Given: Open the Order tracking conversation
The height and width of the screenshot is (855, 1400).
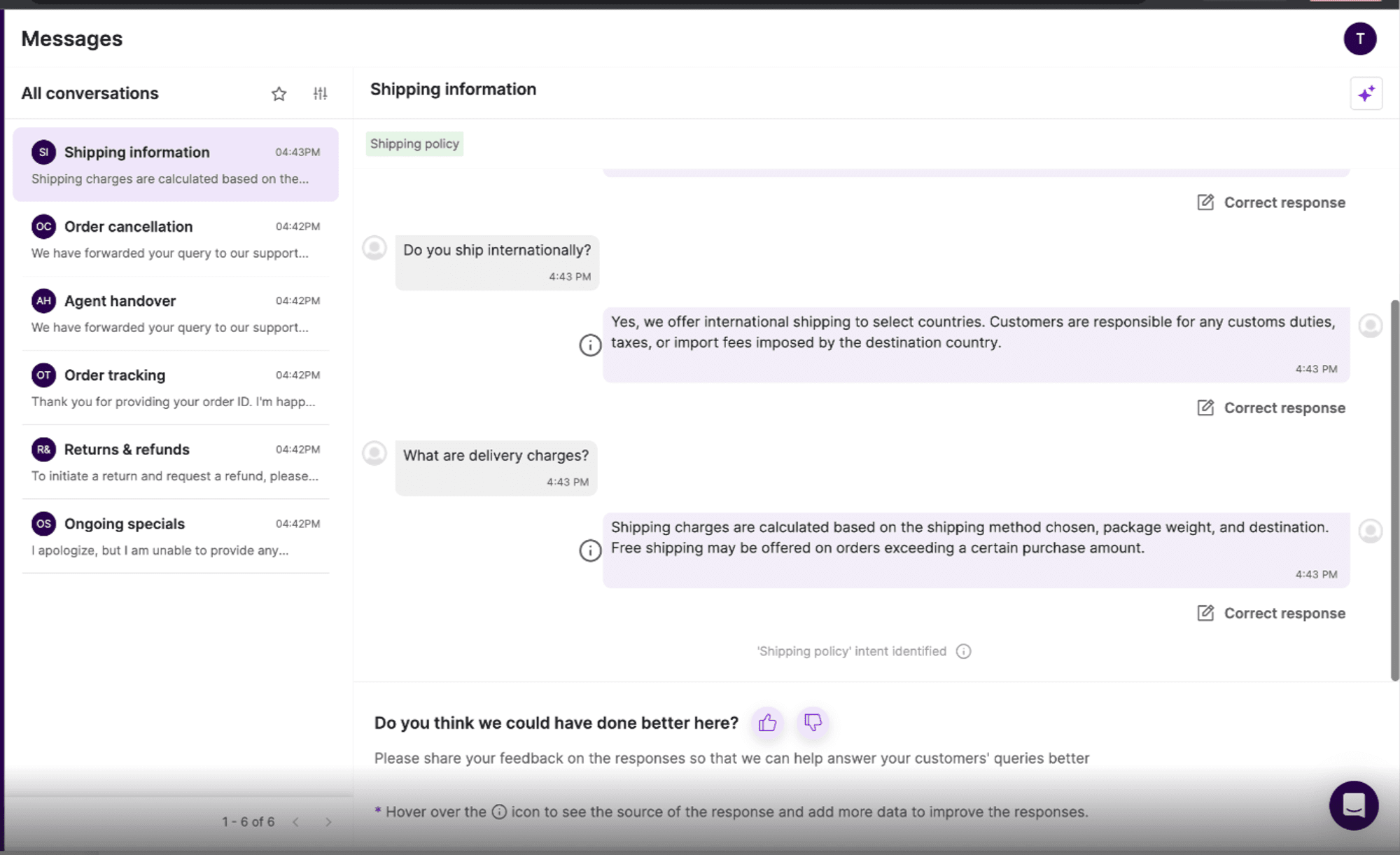Looking at the screenshot, I should pos(176,387).
